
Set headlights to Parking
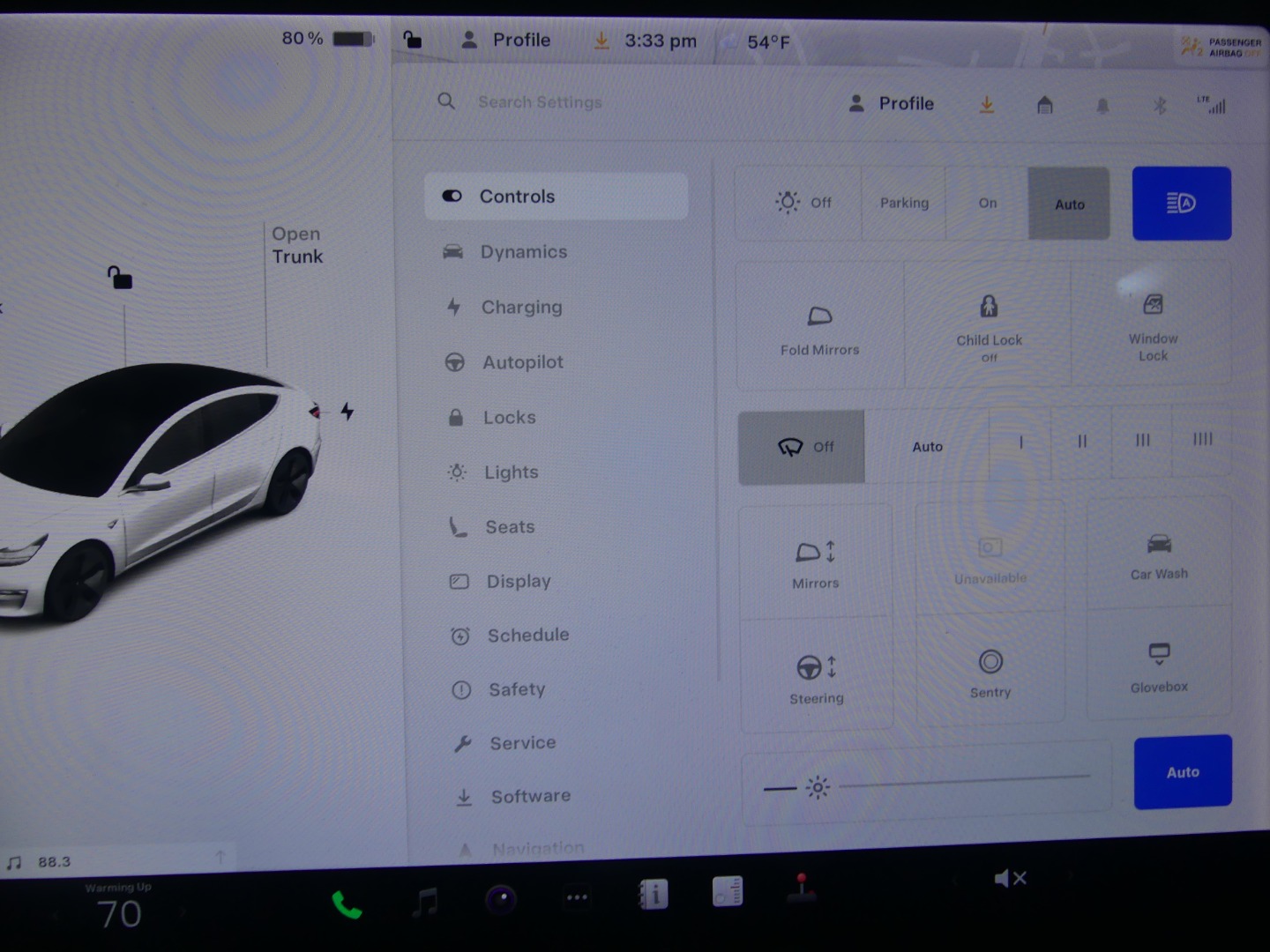[x=903, y=204]
